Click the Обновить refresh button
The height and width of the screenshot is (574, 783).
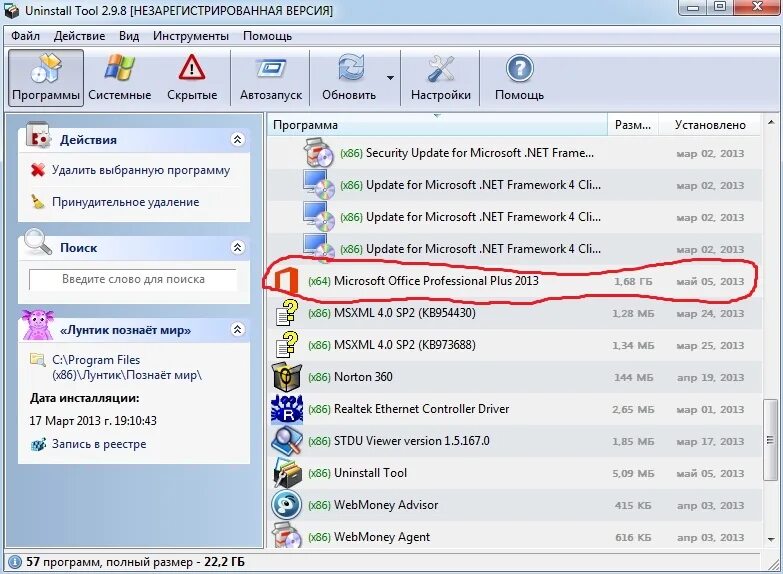tap(349, 77)
